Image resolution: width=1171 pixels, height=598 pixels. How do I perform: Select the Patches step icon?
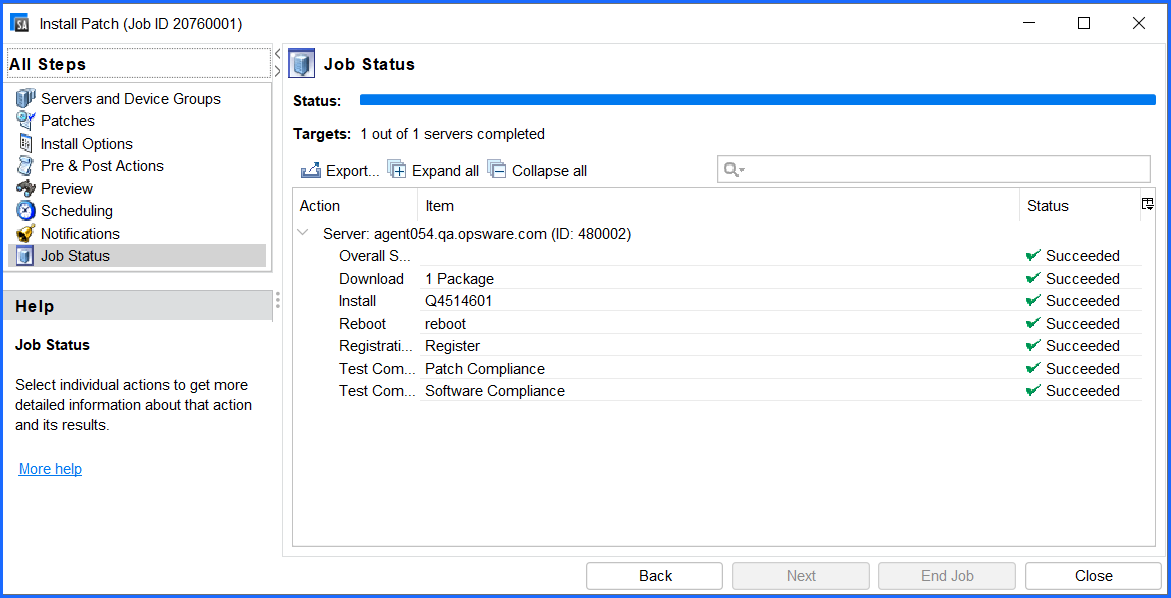25,121
